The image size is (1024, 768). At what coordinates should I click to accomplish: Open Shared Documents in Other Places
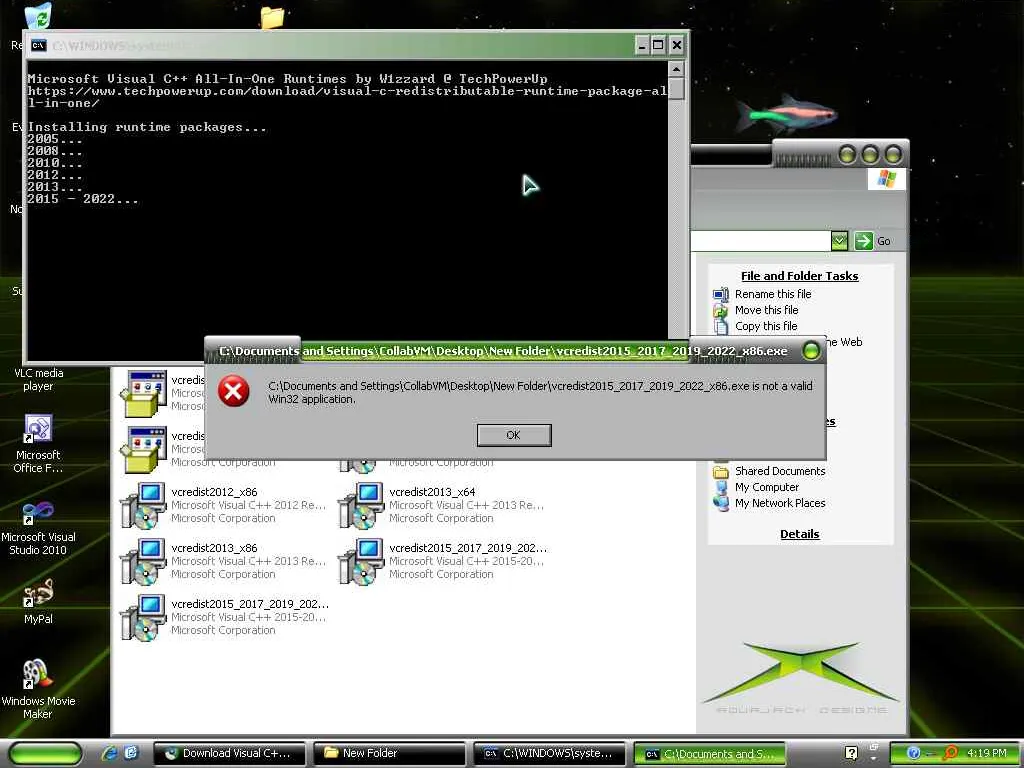click(x=780, y=471)
